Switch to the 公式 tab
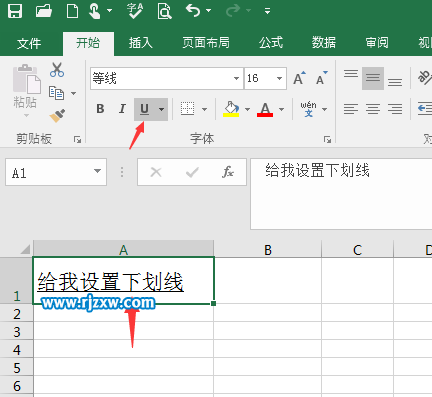The image size is (432, 397). tap(271, 43)
